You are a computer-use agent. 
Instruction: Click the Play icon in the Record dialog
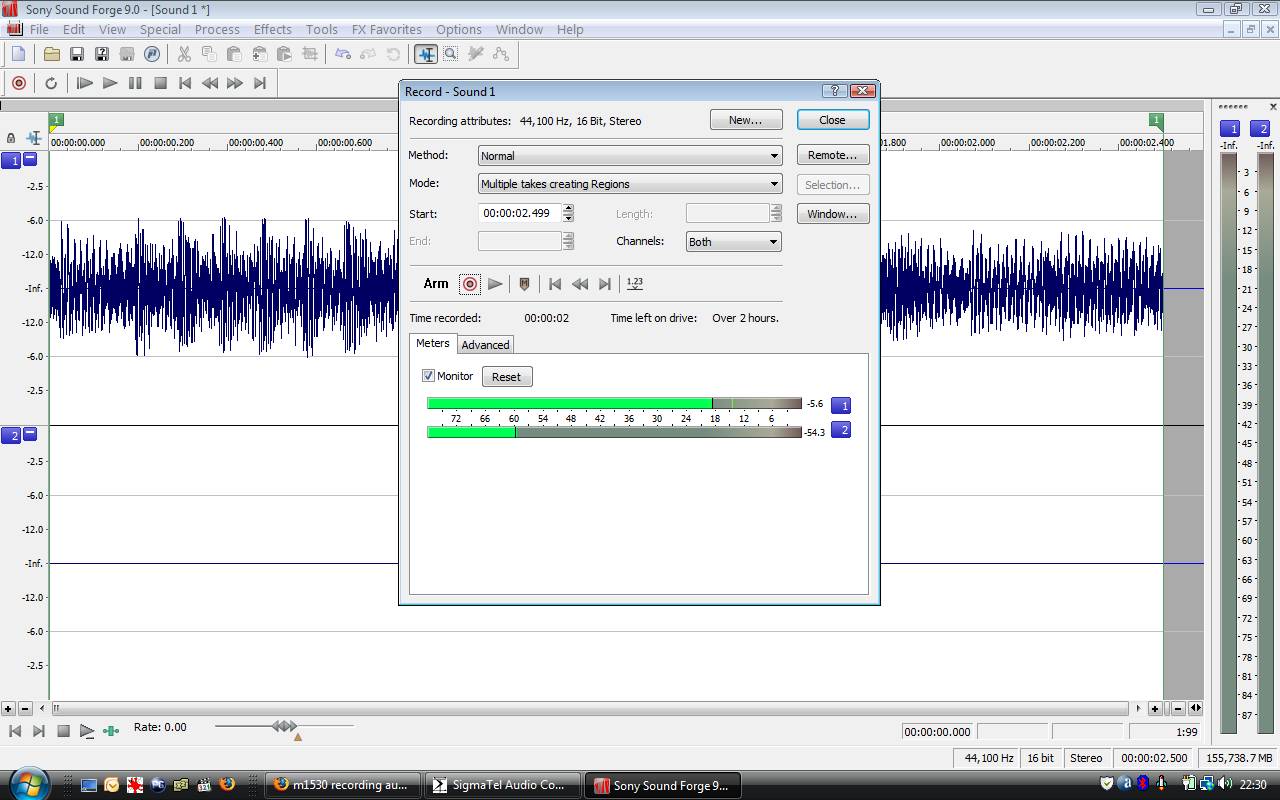pos(495,284)
